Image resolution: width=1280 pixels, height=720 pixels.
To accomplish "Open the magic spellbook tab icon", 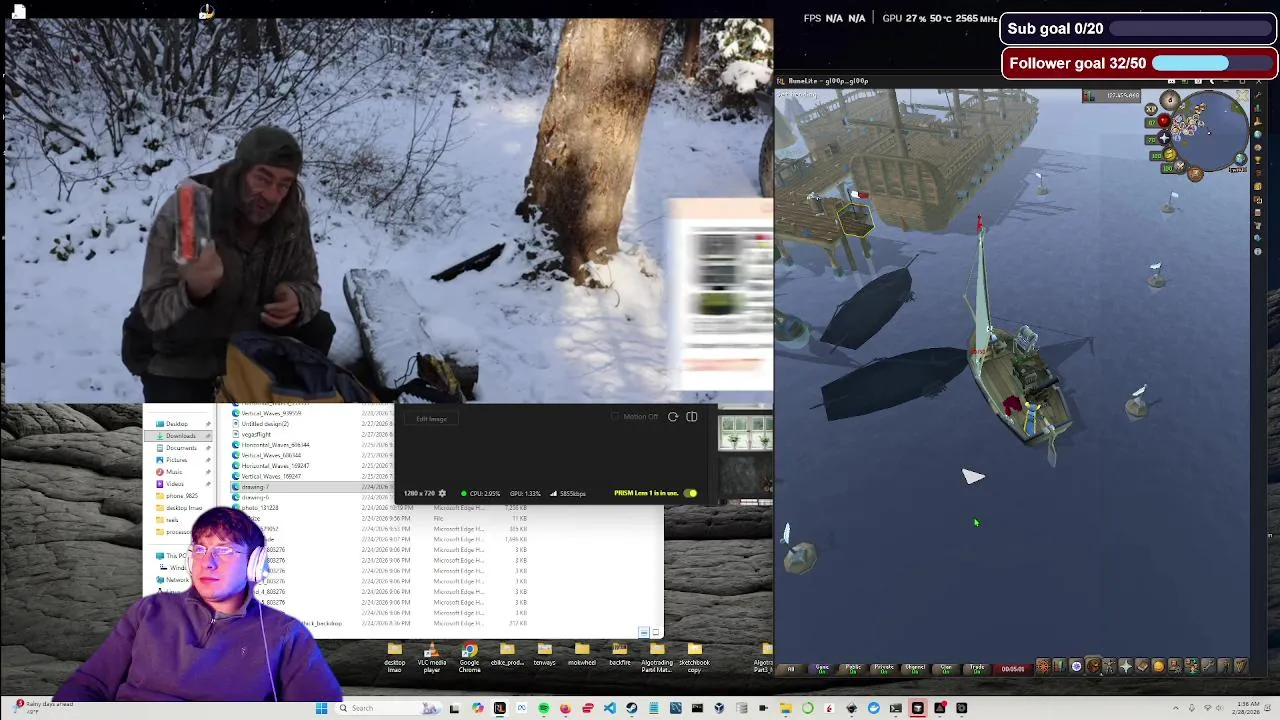I will pos(1142,666).
